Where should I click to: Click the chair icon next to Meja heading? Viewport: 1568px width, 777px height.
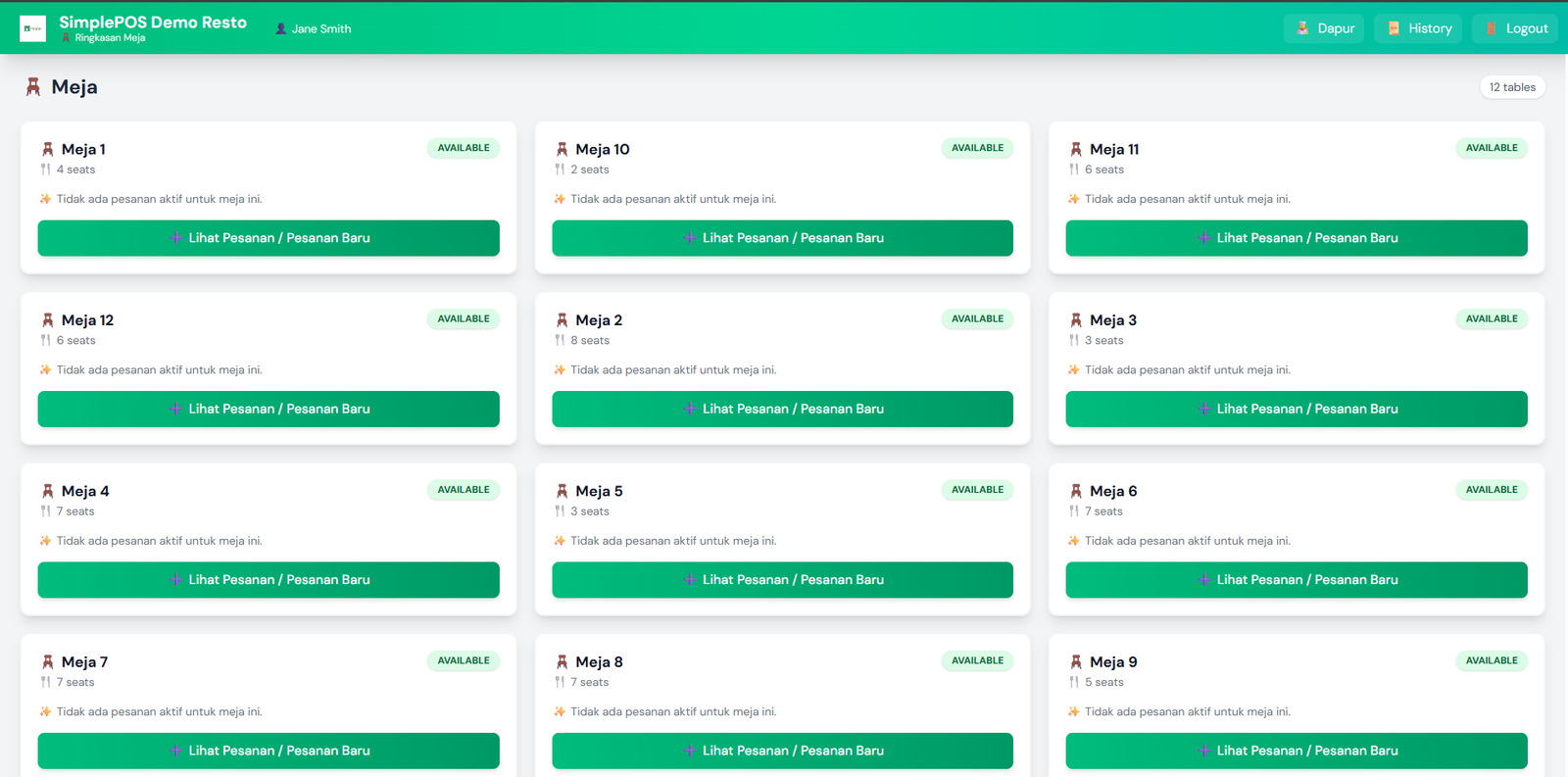point(33,87)
